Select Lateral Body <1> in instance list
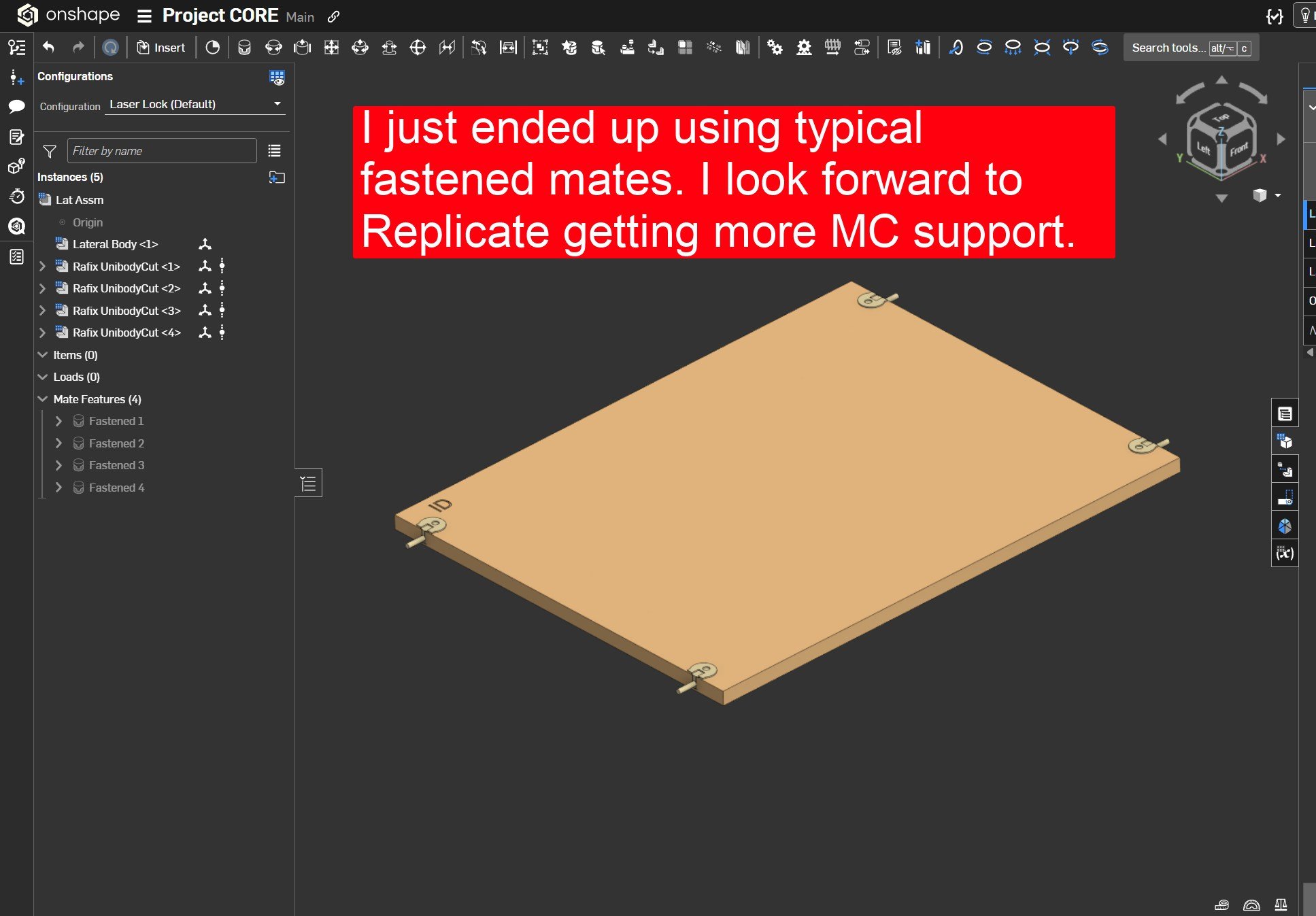The height and width of the screenshot is (916, 1316). pyautogui.click(x=115, y=244)
